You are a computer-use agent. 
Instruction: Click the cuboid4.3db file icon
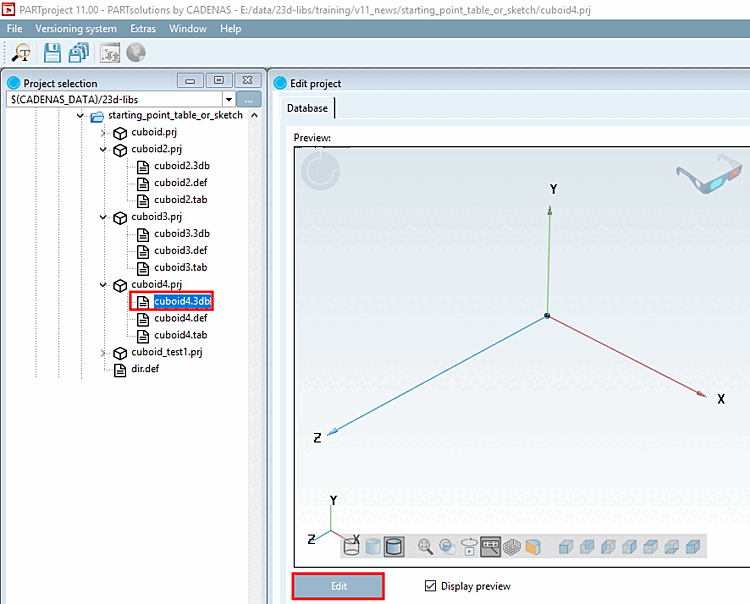pos(143,302)
